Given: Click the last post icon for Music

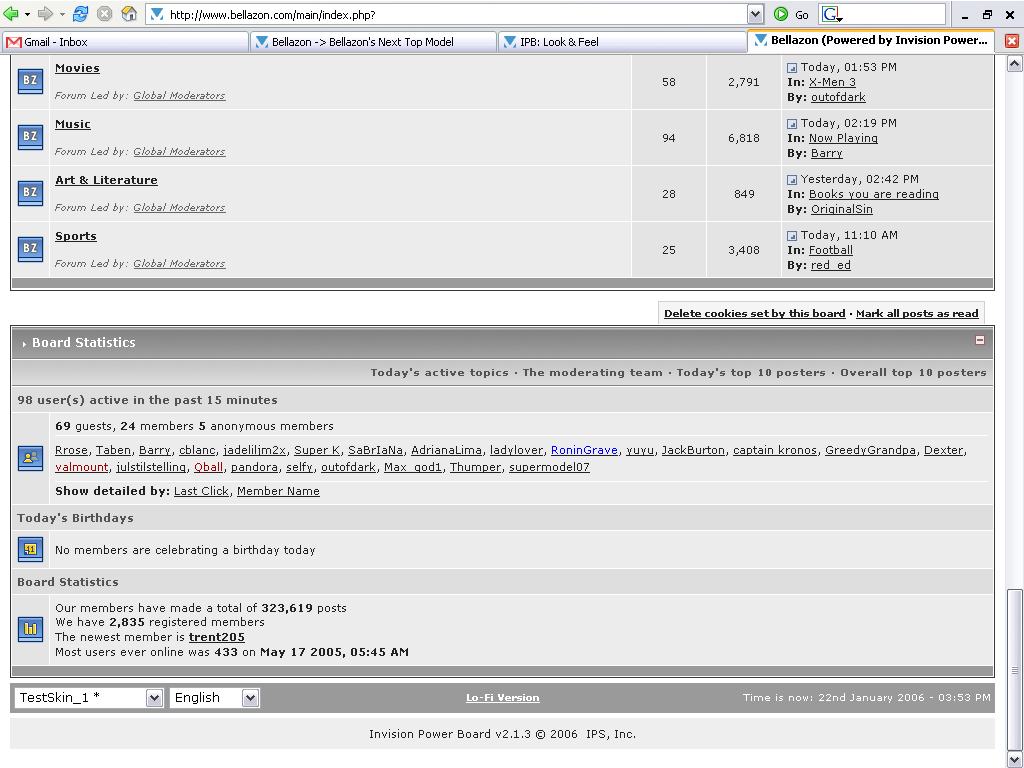Looking at the screenshot, I should pos(792,124).
